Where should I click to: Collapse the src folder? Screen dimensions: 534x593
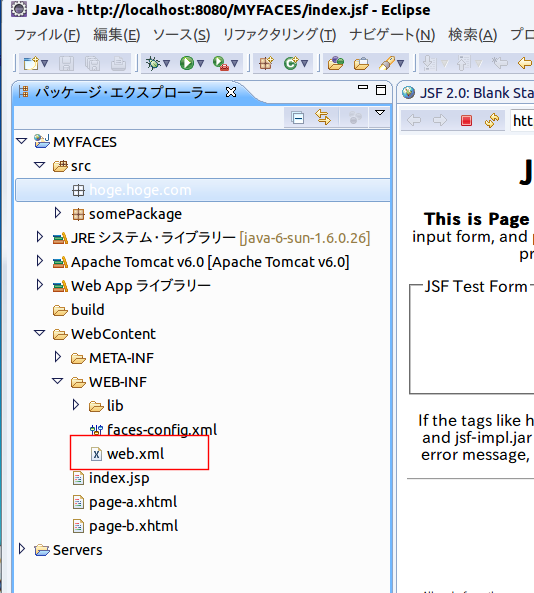coord(40,165)
